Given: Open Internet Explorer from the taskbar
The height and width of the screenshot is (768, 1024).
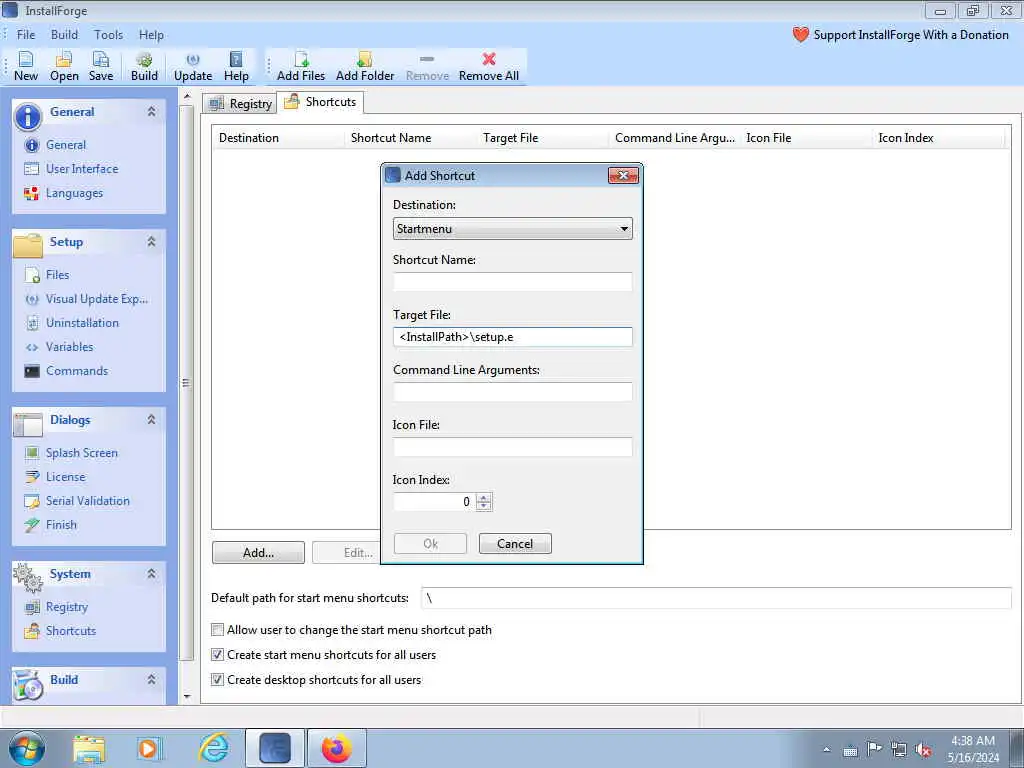Looking at the screenshot, I should pyautogui.click(x=214, y=748).
